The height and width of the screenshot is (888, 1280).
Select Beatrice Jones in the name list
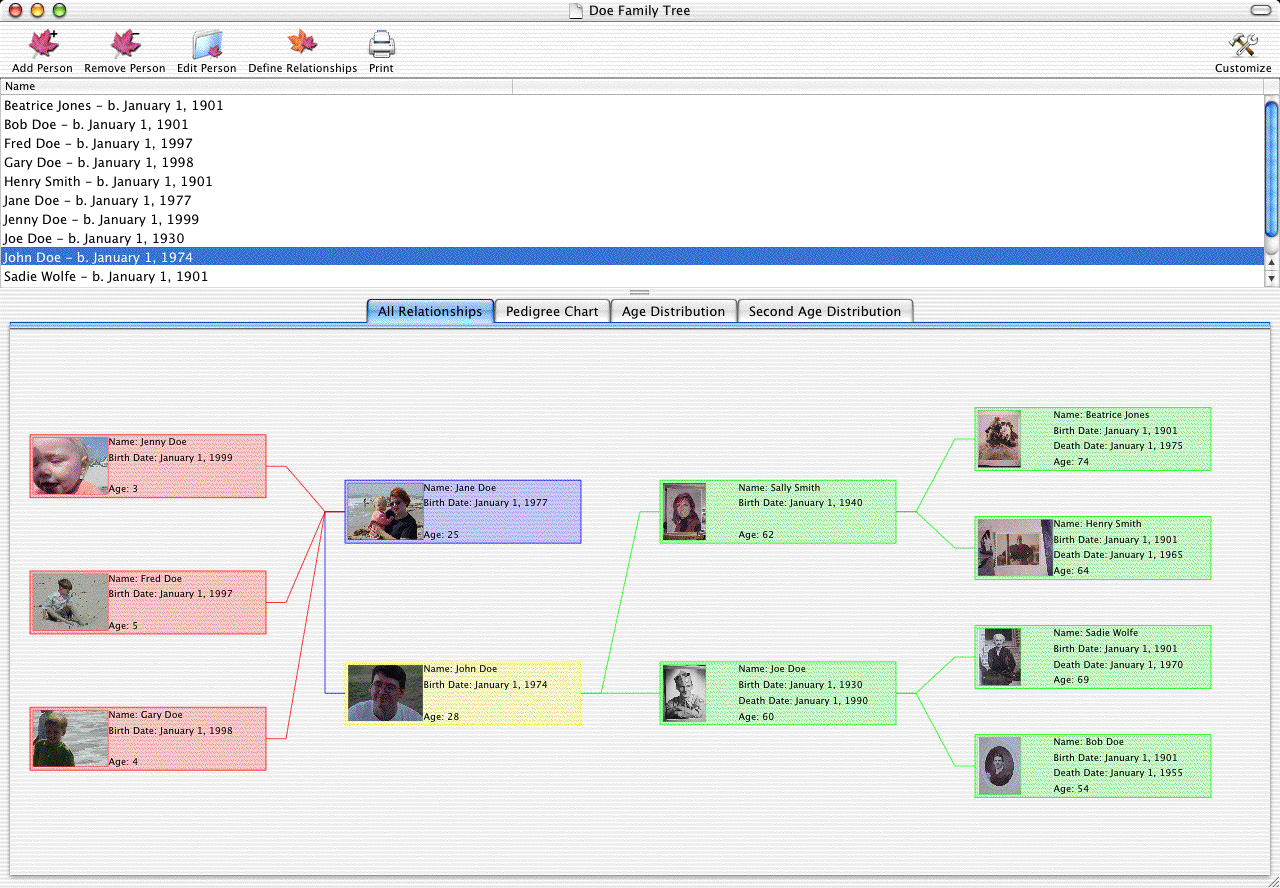114,105
